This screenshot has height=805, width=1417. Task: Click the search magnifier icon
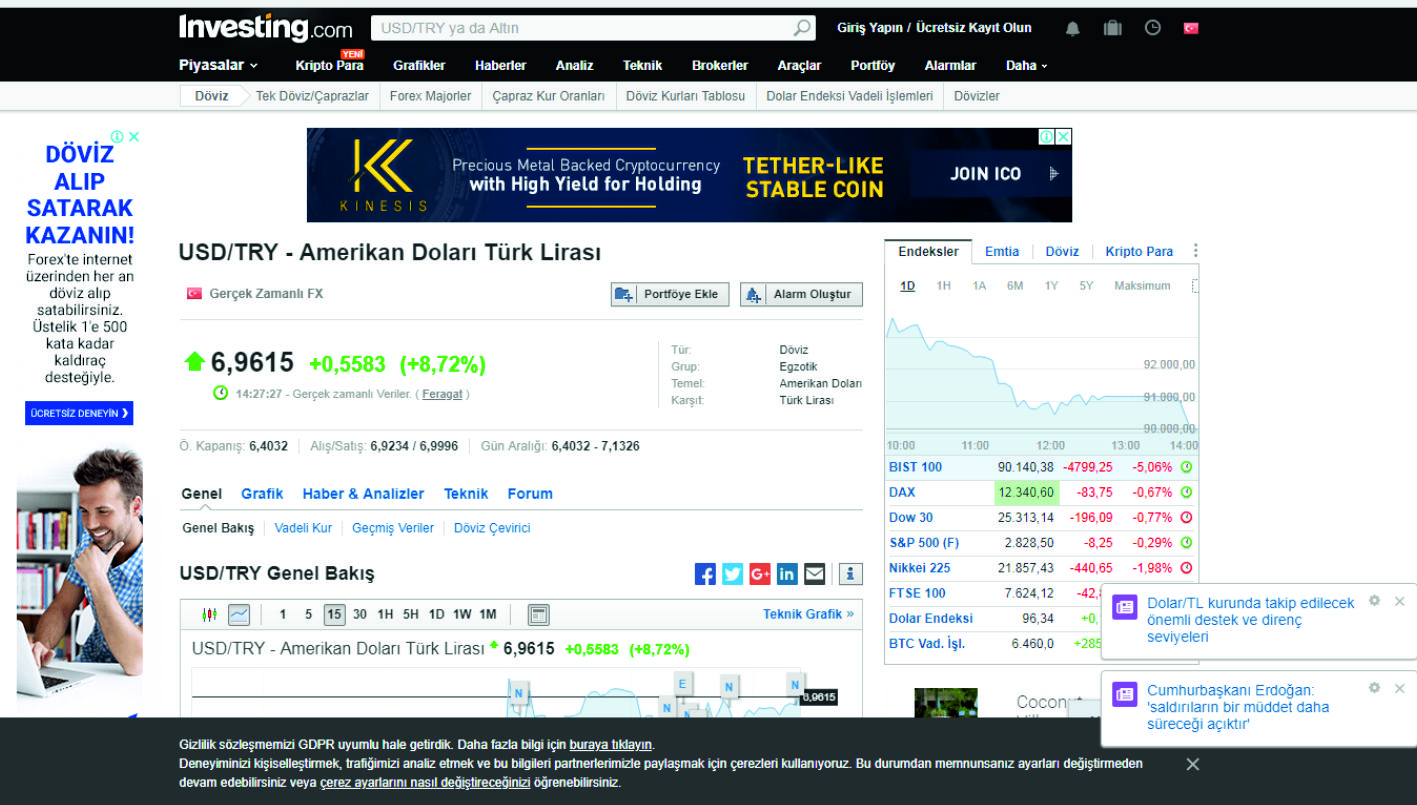(802, 28)
